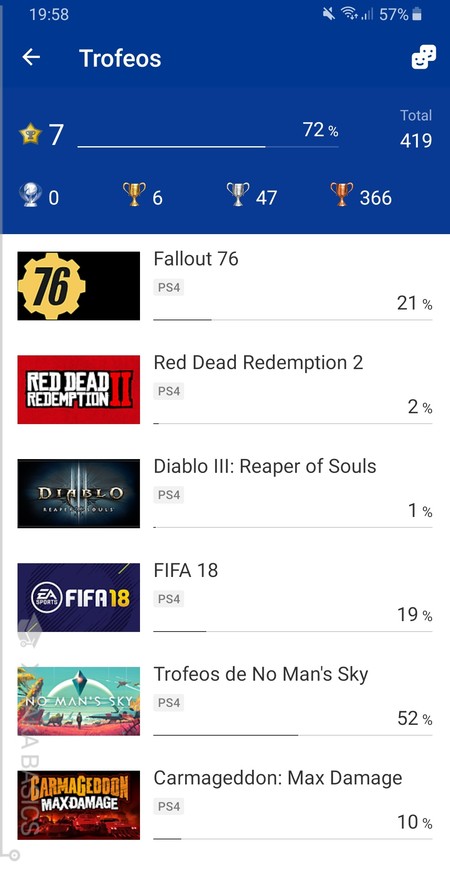Tap the gold trophy icon
450x869 pixels.
134,195
